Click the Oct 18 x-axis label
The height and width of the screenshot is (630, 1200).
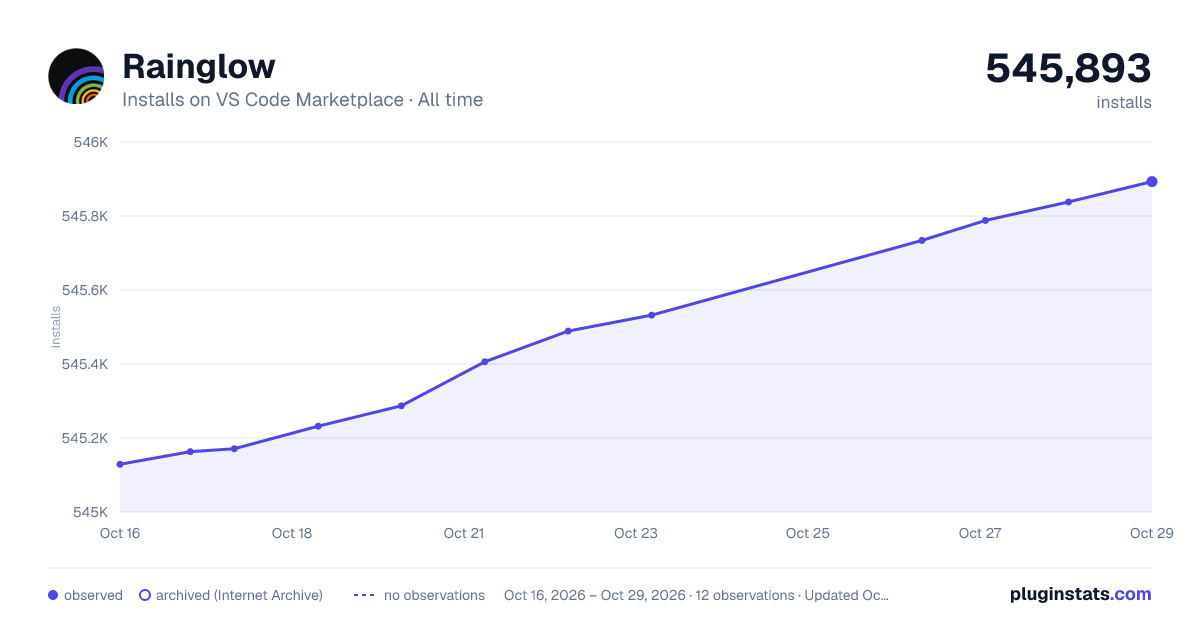pyautogui.click(x=292, y=533)
